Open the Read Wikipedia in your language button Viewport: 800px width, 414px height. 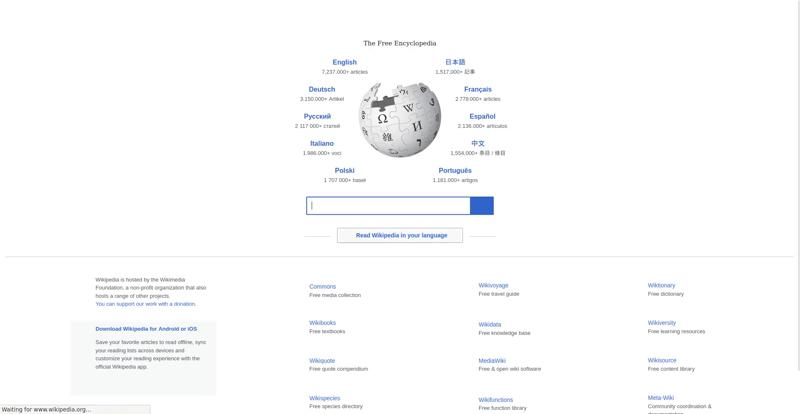[x=400, y=235]
